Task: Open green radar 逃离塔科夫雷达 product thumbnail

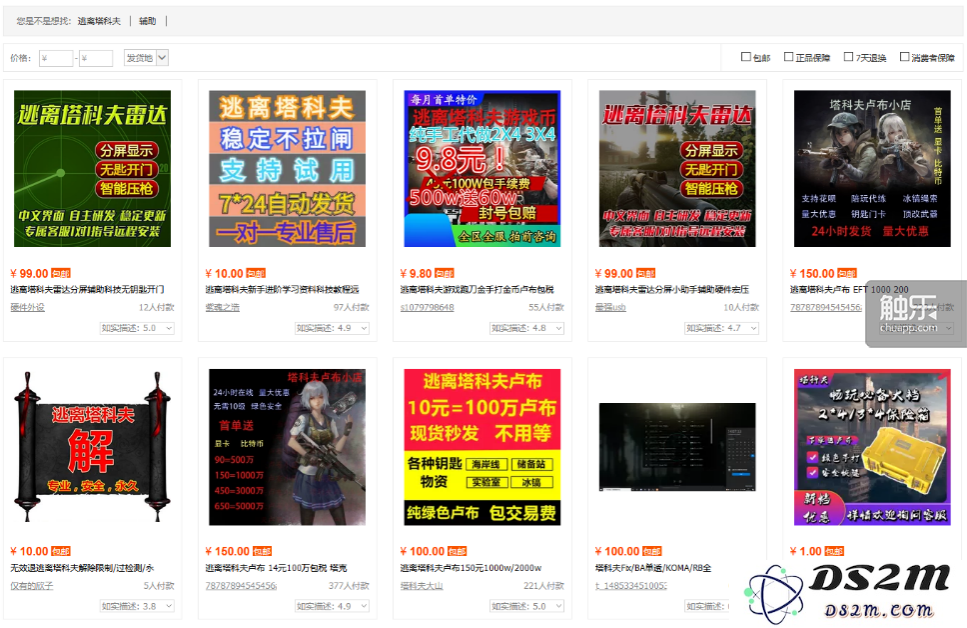Action: click(93, 169)
